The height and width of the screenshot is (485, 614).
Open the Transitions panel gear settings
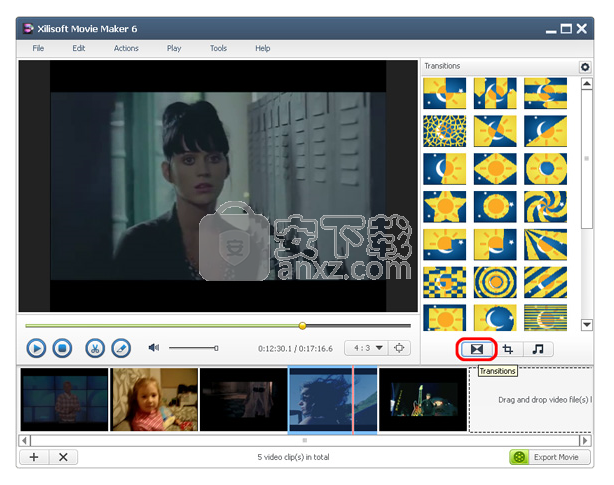[x=585, y=67]
